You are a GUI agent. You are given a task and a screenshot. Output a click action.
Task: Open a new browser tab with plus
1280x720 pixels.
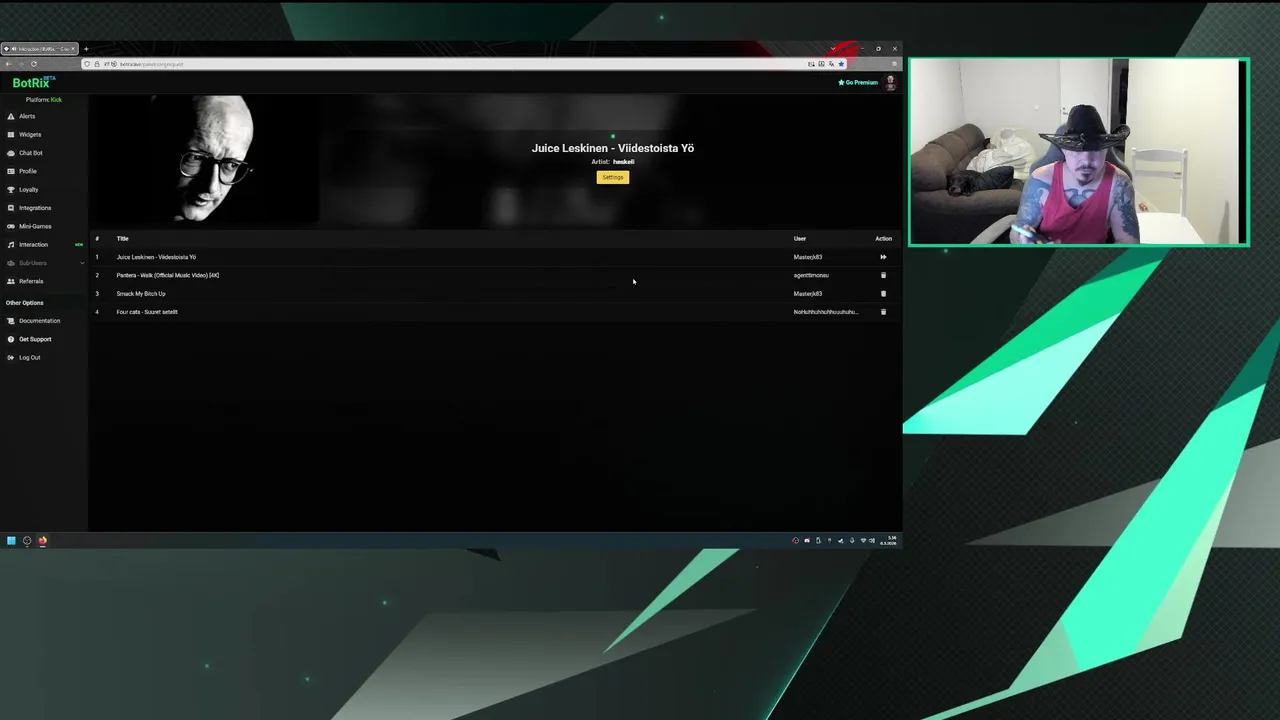point(86,49)
